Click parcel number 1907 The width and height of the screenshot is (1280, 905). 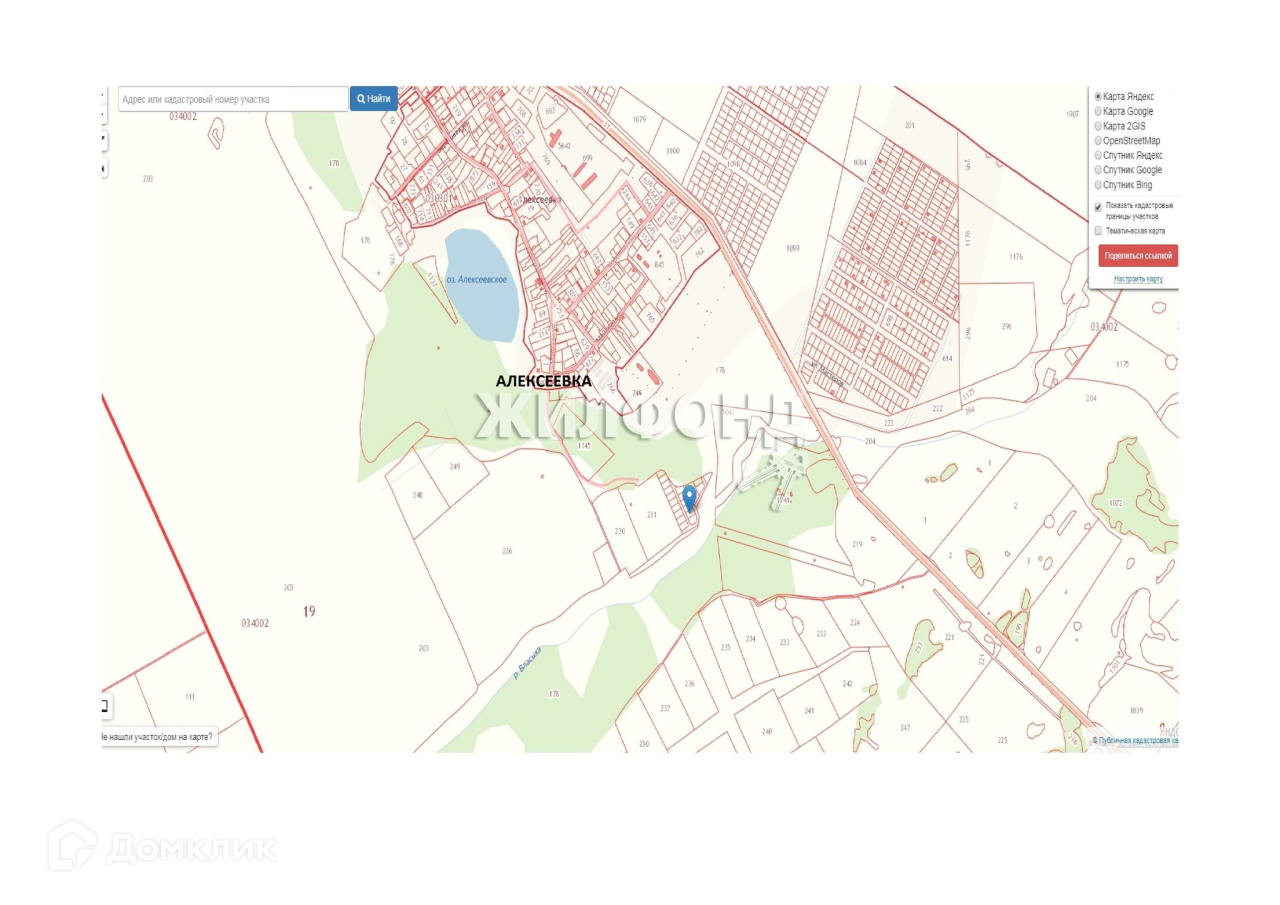click(1072, 115)
